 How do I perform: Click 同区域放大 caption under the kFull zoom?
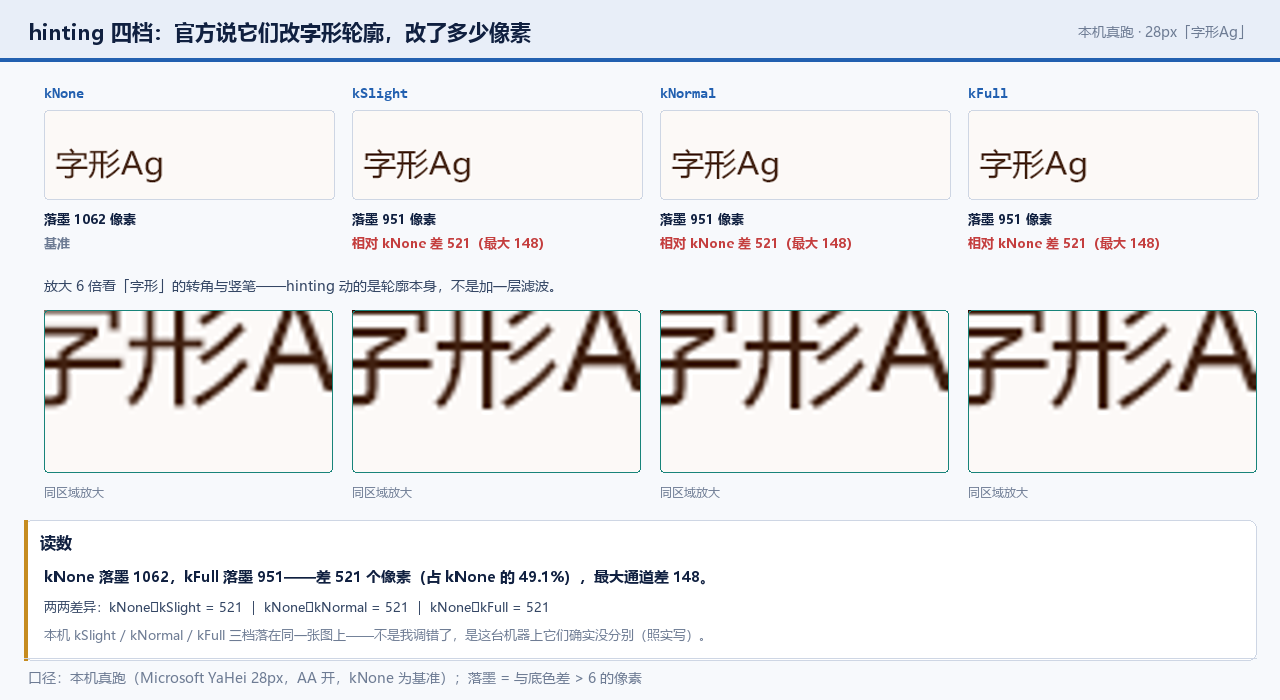coord(998,493)
